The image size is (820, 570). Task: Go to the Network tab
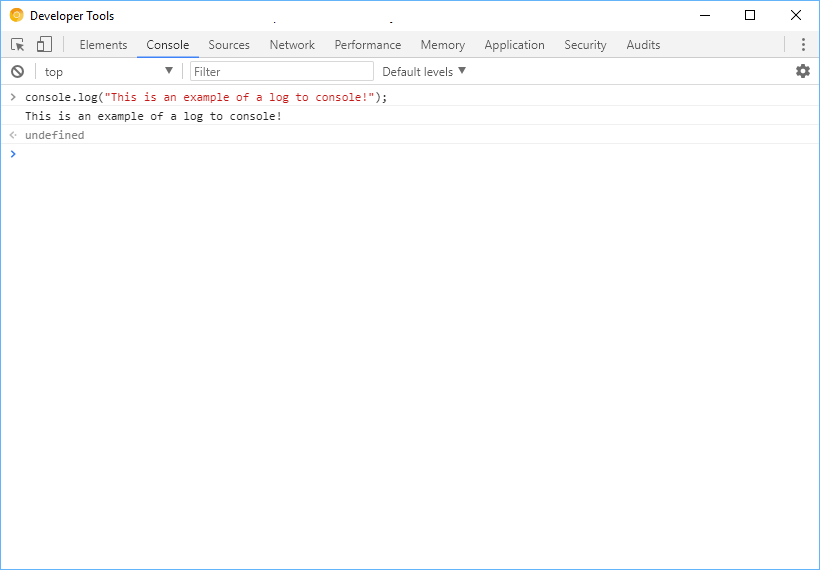click(x=292, y=45)
